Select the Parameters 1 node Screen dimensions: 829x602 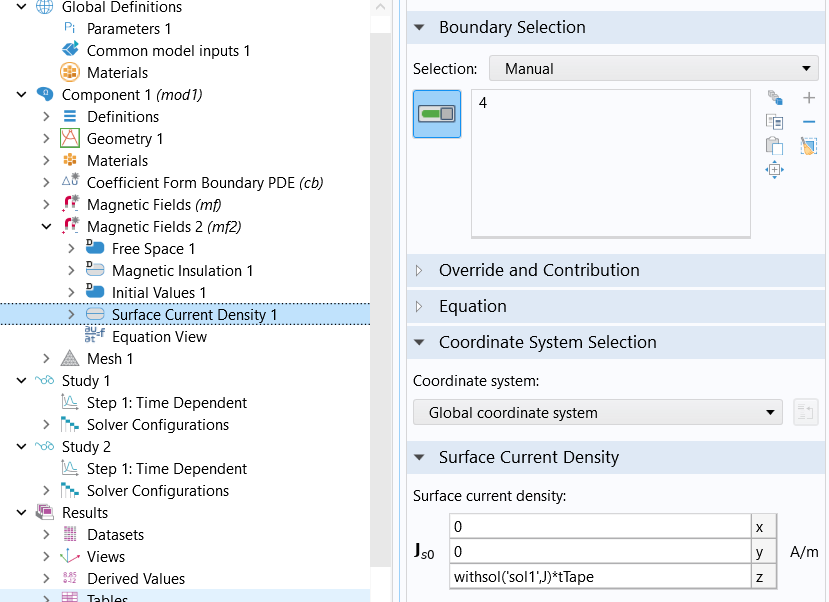pos(128,29)
